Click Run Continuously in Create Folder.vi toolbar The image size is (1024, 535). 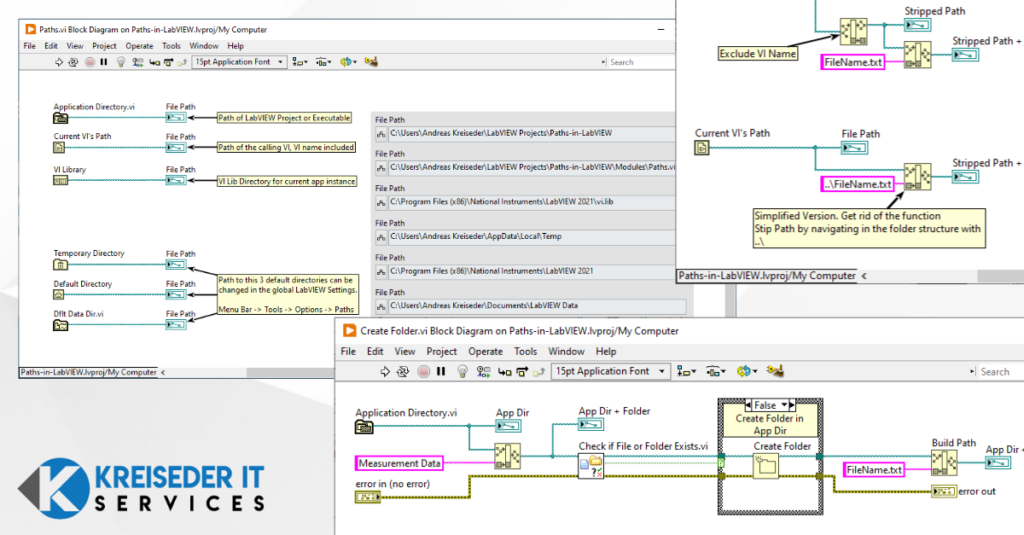(403, 372)
